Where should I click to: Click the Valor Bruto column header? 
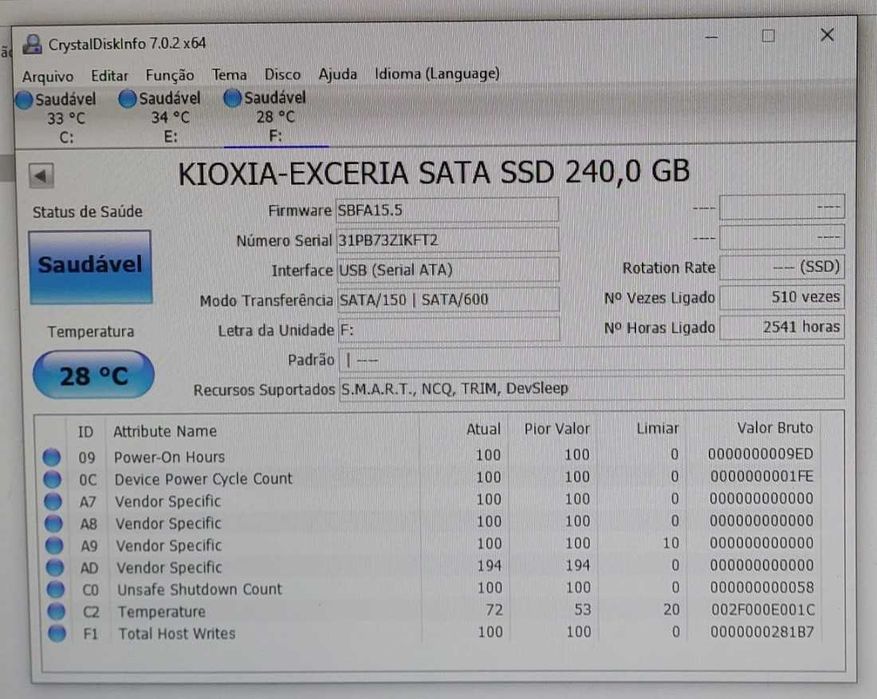(775, 428)
